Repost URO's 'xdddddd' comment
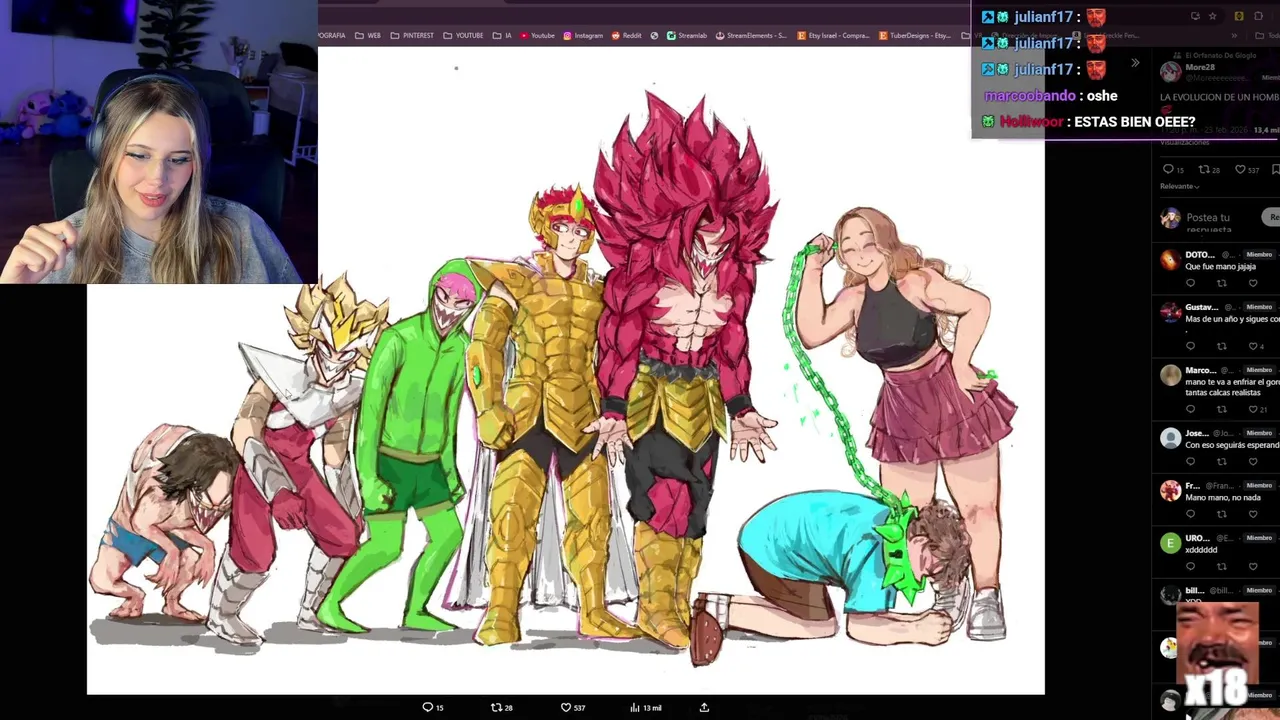 click(x=1221, y=566)
